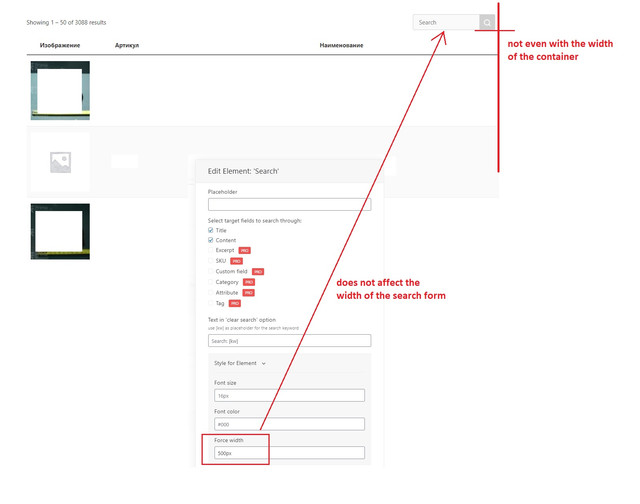Viewport: 640px width, 504px height.
Task: Click the Edit Element: 'Search' heading
Action: (x=243, y=171)
